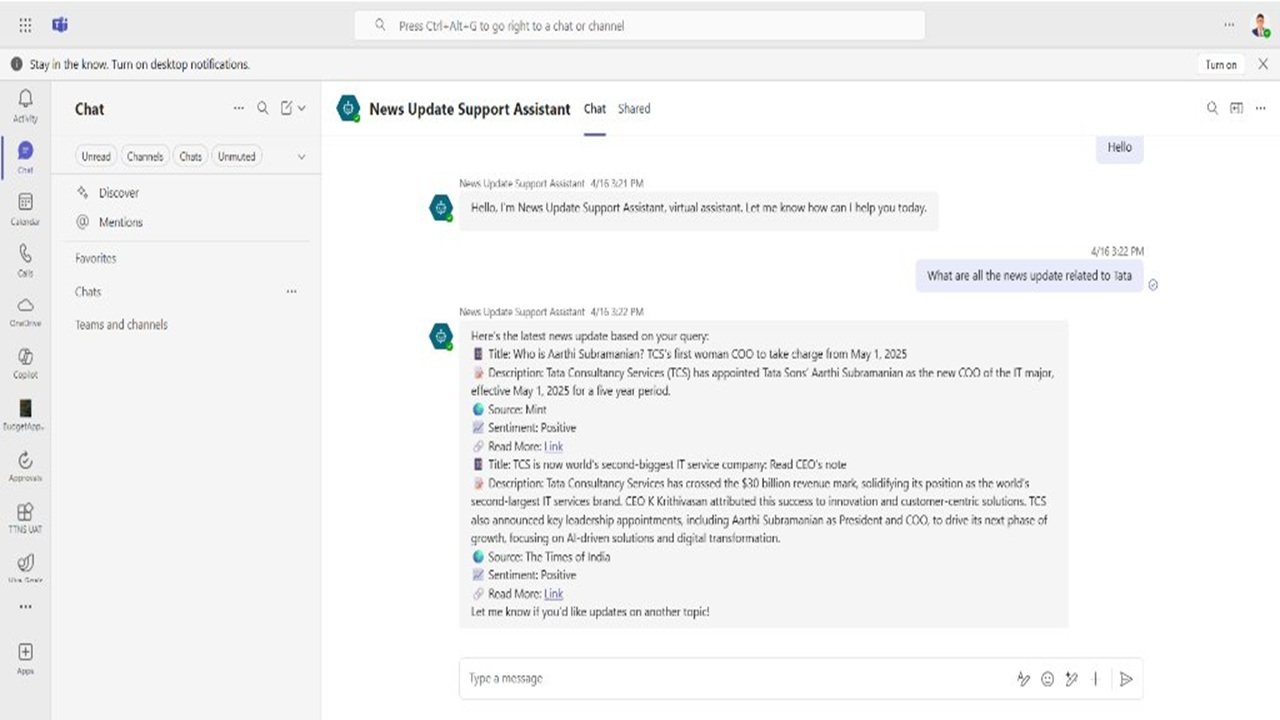The height and width of the screenshot is (720, 1280).
Task: Click the News Update Support Assistant header avatar
Action: pyautogui.click(x=348, y=108)
